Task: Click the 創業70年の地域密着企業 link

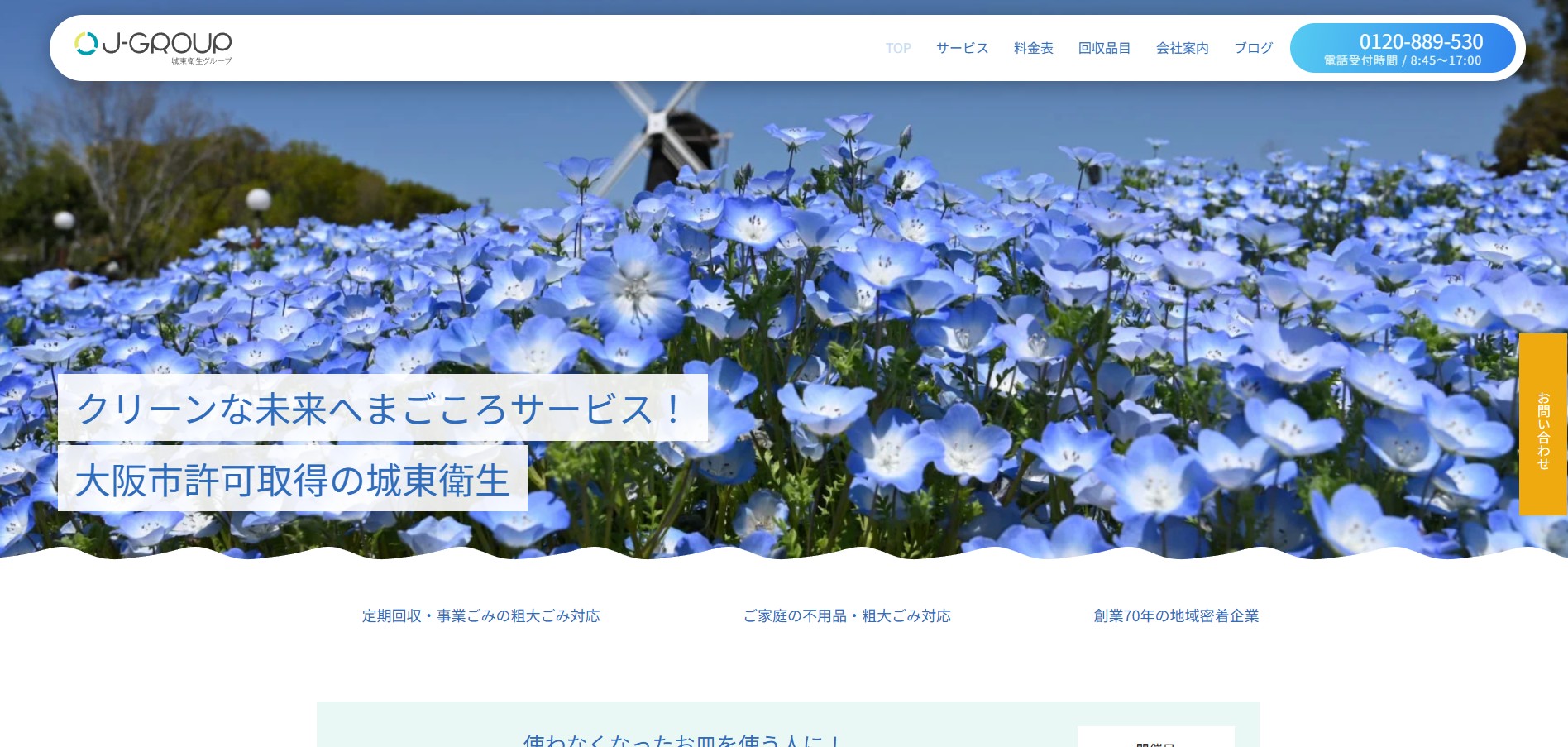Action: (x=1176, y=615)
